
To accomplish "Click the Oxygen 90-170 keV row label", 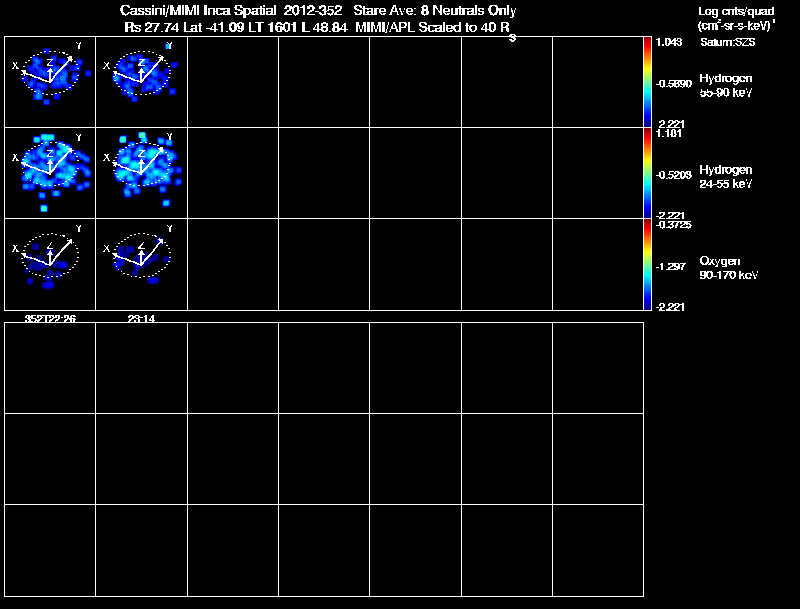I will [x=729, y=268].
